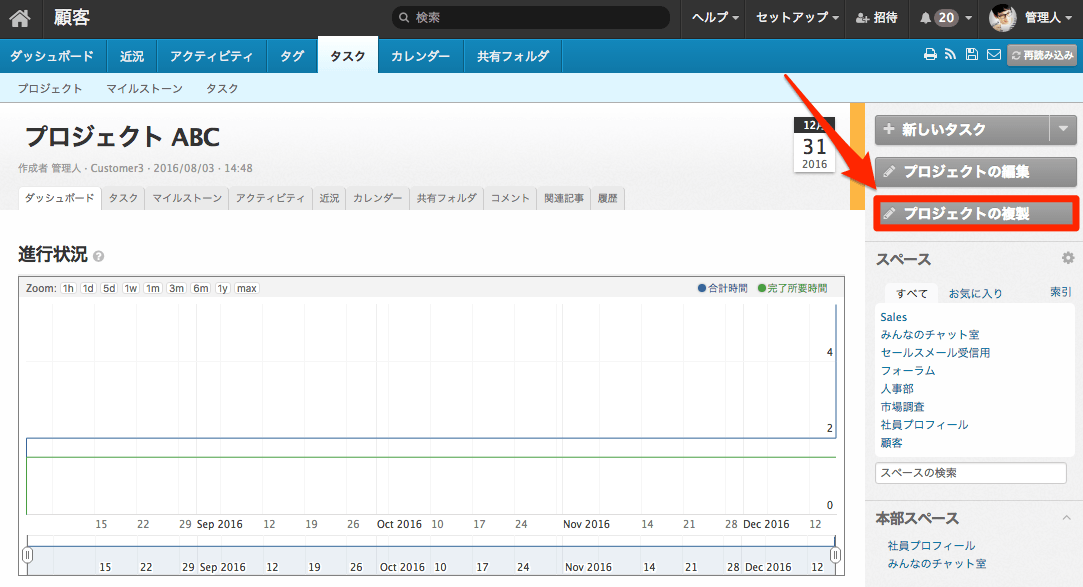
Task: Select the project タスク tab
Action: pyautogui.click(x=123, y=198)
